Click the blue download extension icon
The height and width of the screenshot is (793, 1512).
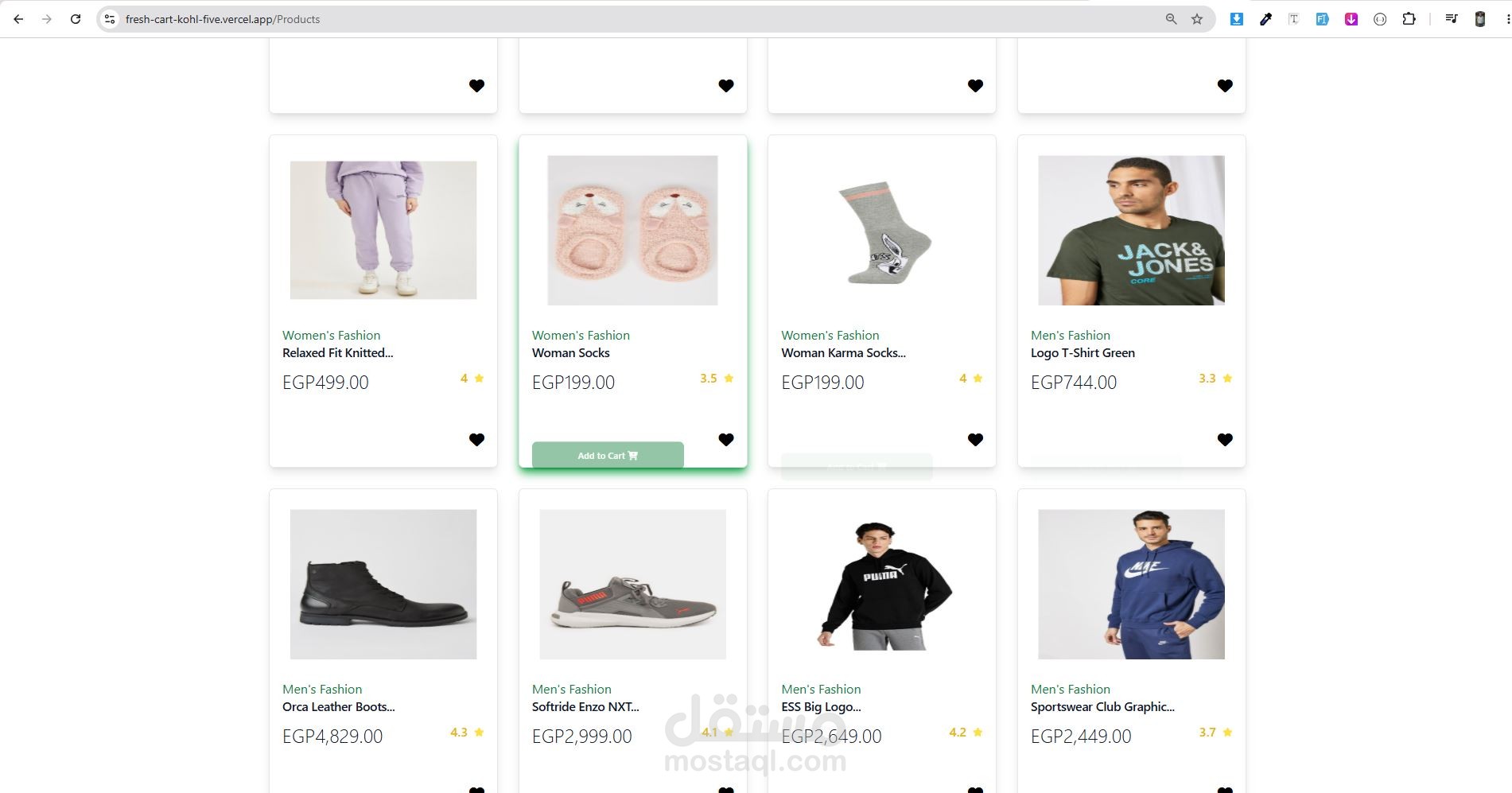(1236, 19)
